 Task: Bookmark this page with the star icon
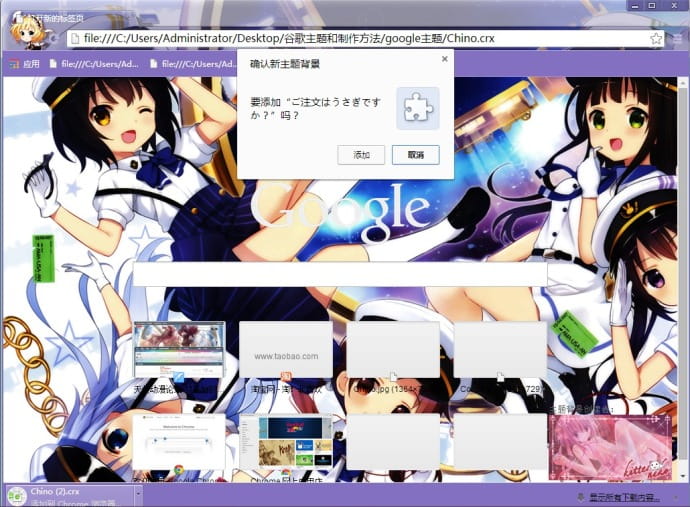[x=656, y=38]
